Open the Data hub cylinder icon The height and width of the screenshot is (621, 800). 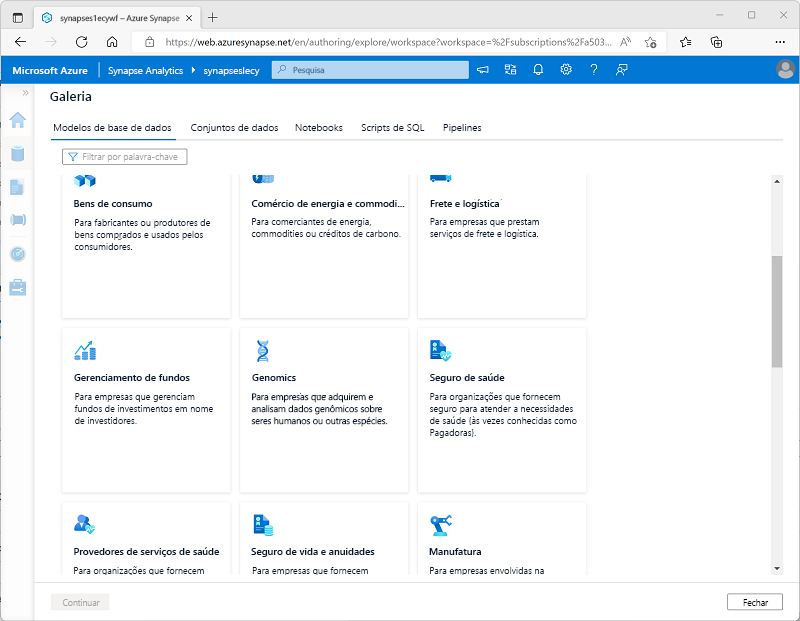point(18,154)
